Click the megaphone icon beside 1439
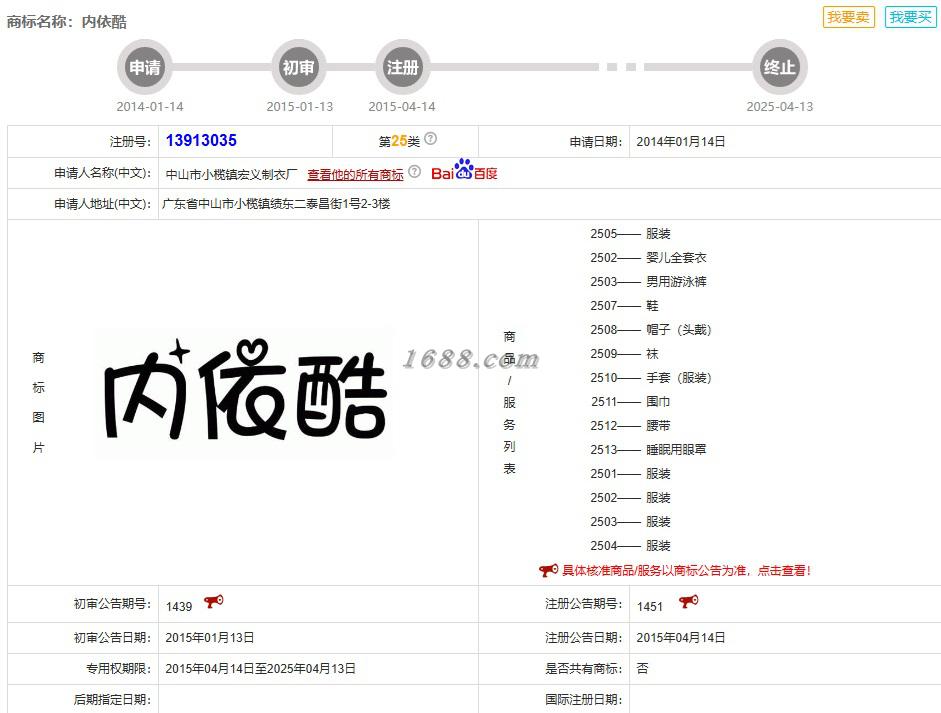Viewport: 941px width, 713px height. 214,601
